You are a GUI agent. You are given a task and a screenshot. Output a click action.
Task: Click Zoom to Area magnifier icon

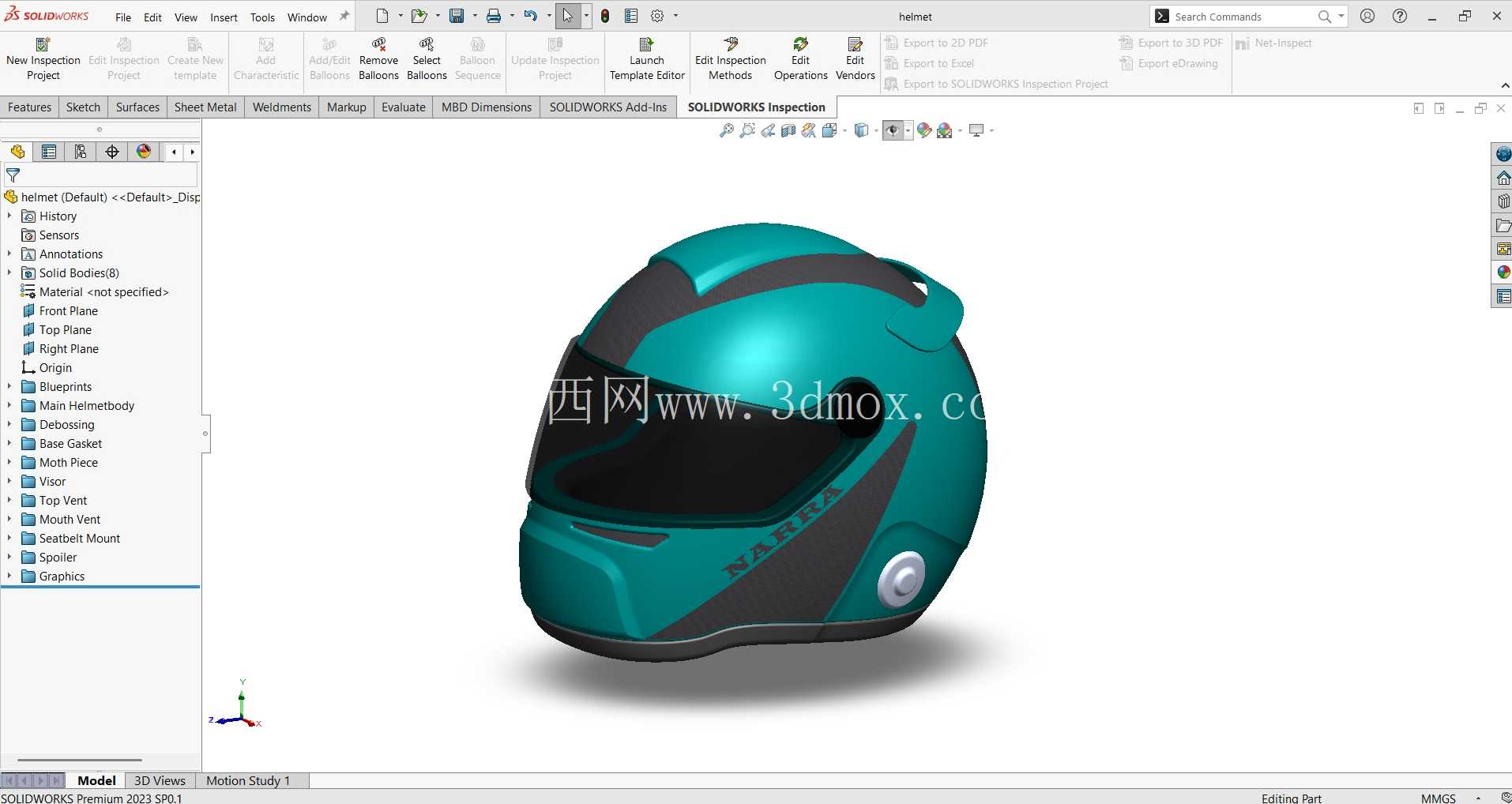tap(747, 130)
